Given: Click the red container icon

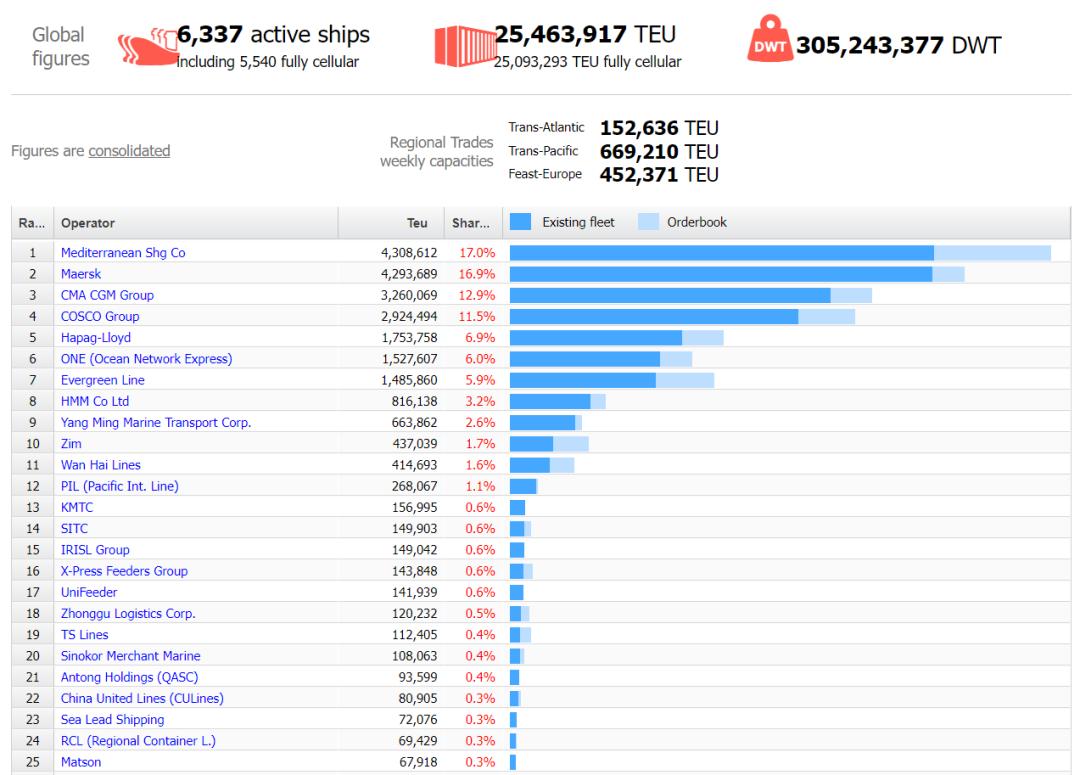Looking at the screenshot, I should [463, 47].
